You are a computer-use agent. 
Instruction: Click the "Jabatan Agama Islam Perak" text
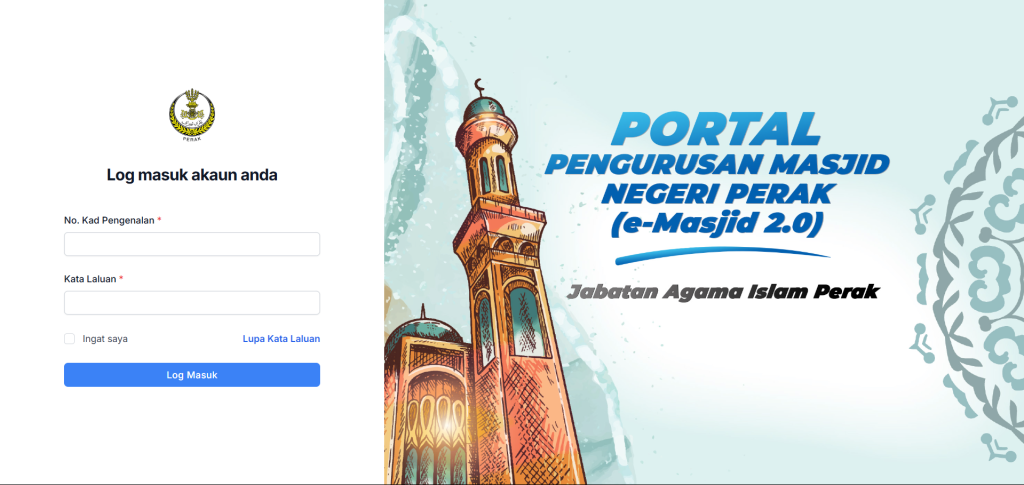722,291
